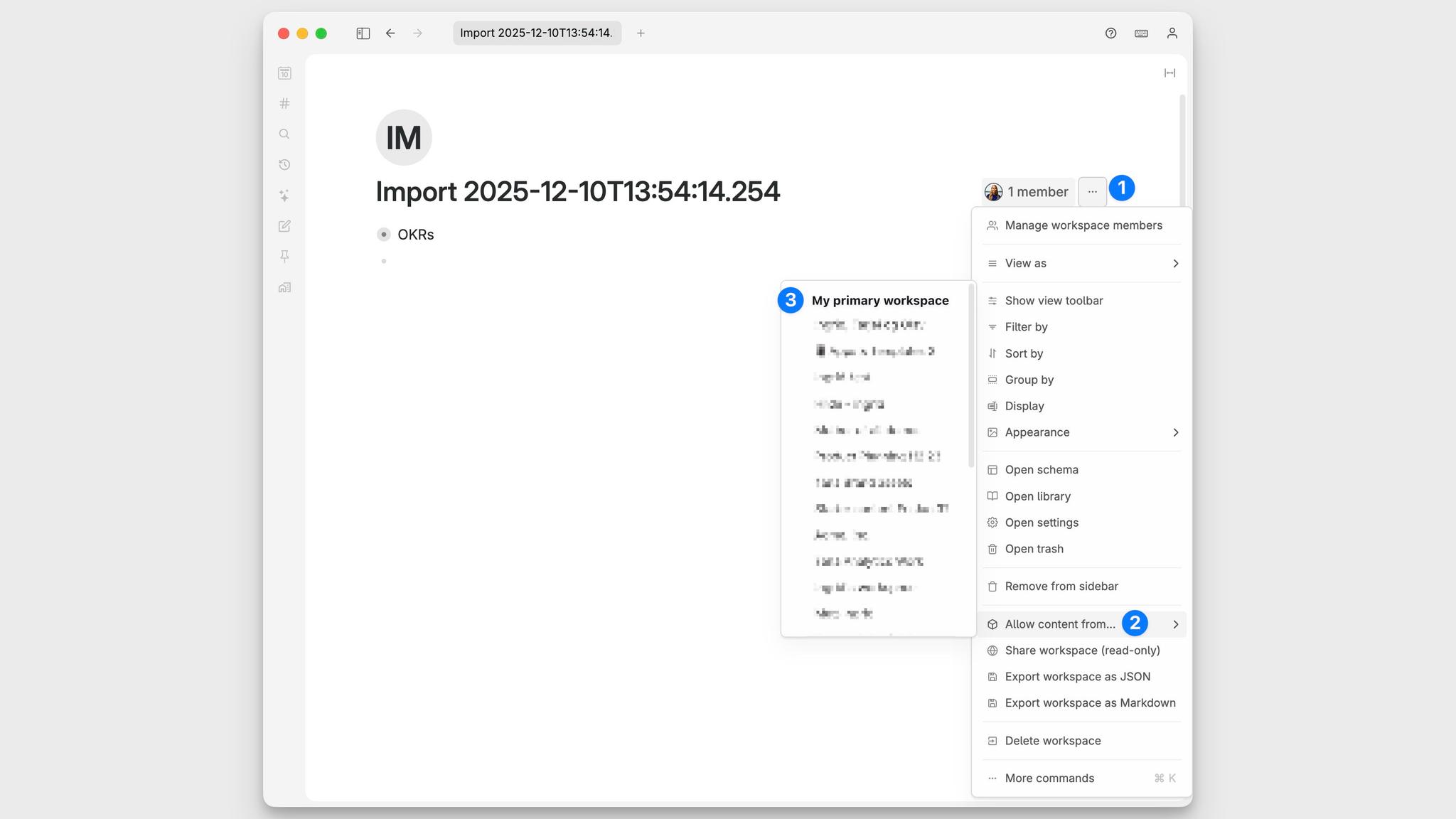The image size is (1456, 819).
Task: Choose Delete workspace
Action: pos(1083,741)
